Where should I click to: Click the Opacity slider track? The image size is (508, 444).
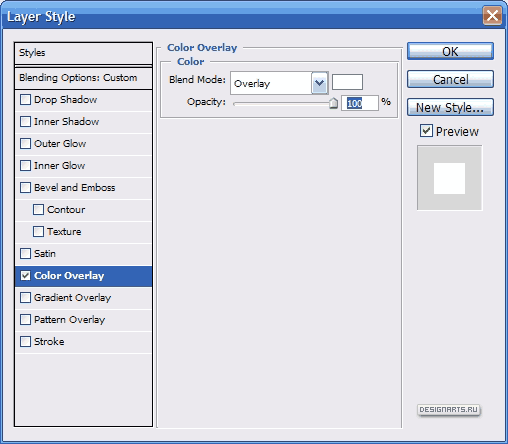click(283, 104)
